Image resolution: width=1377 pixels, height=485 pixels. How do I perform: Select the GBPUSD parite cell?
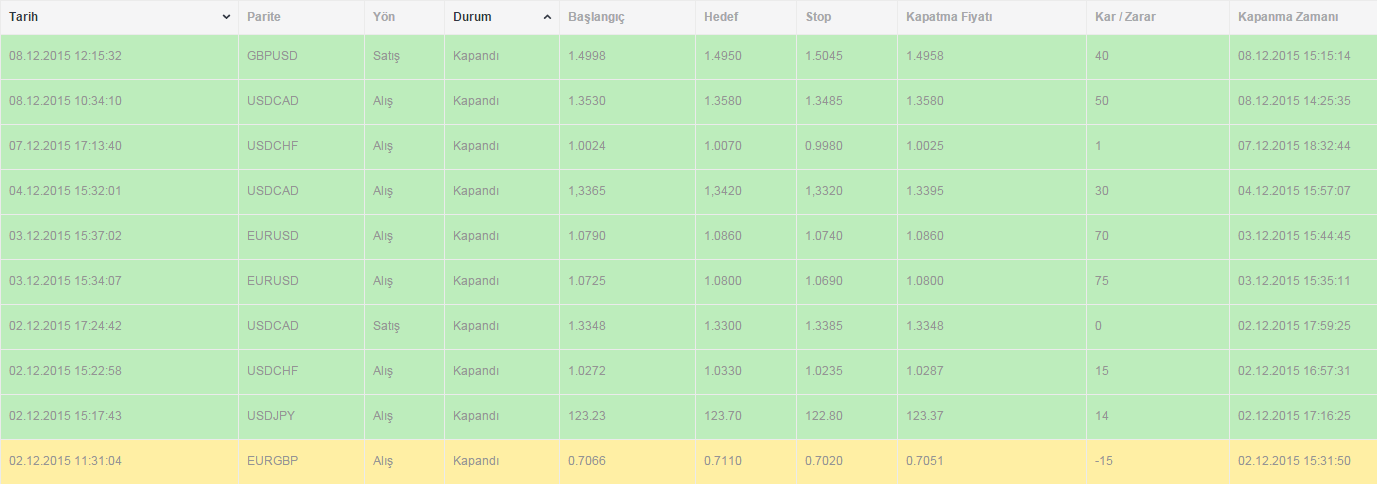click(x=270, y=56)
